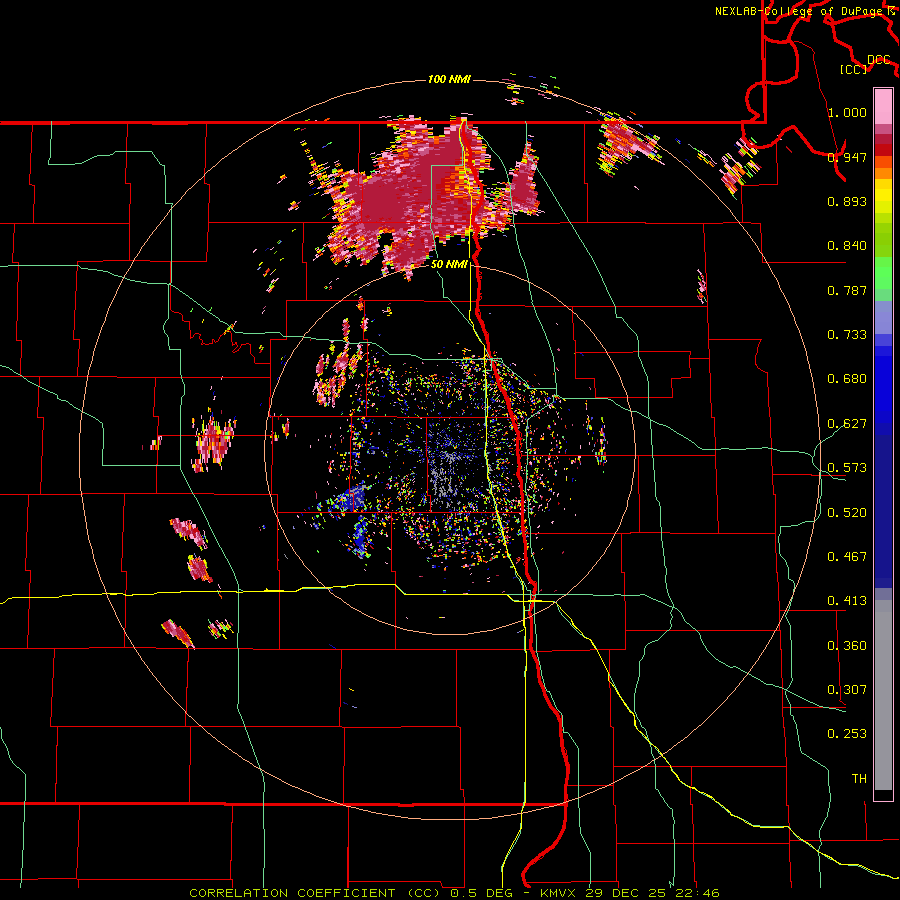The height and width of the screenshot is (900, 900).
Task: Select the 0.253 scale value
Action: (847, 734)
